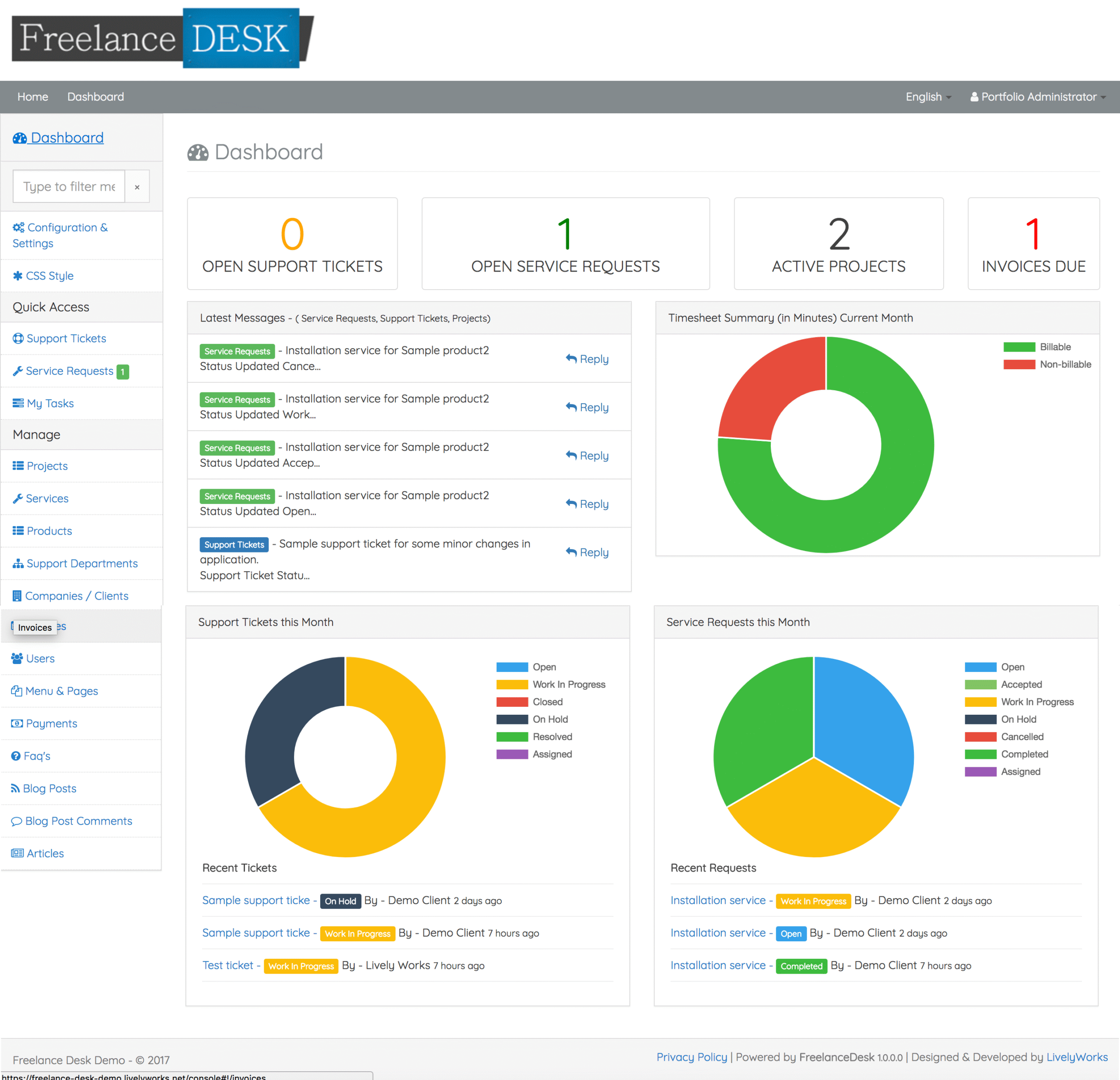This screenshot has height=1080, width=1120.
Task: Click inside the sidebar filter input
Action: coord(69,186)
